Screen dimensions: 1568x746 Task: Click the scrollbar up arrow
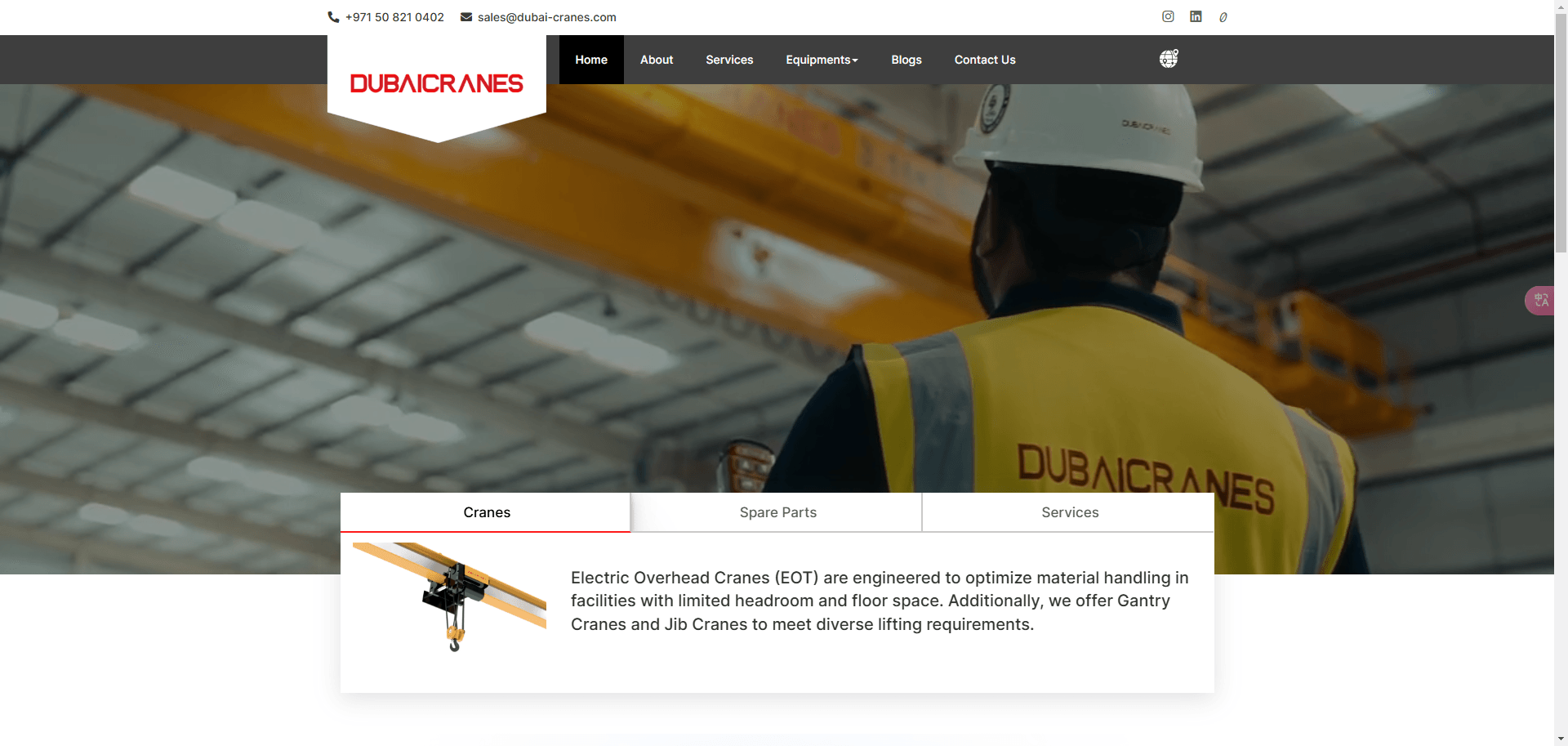1561,5
